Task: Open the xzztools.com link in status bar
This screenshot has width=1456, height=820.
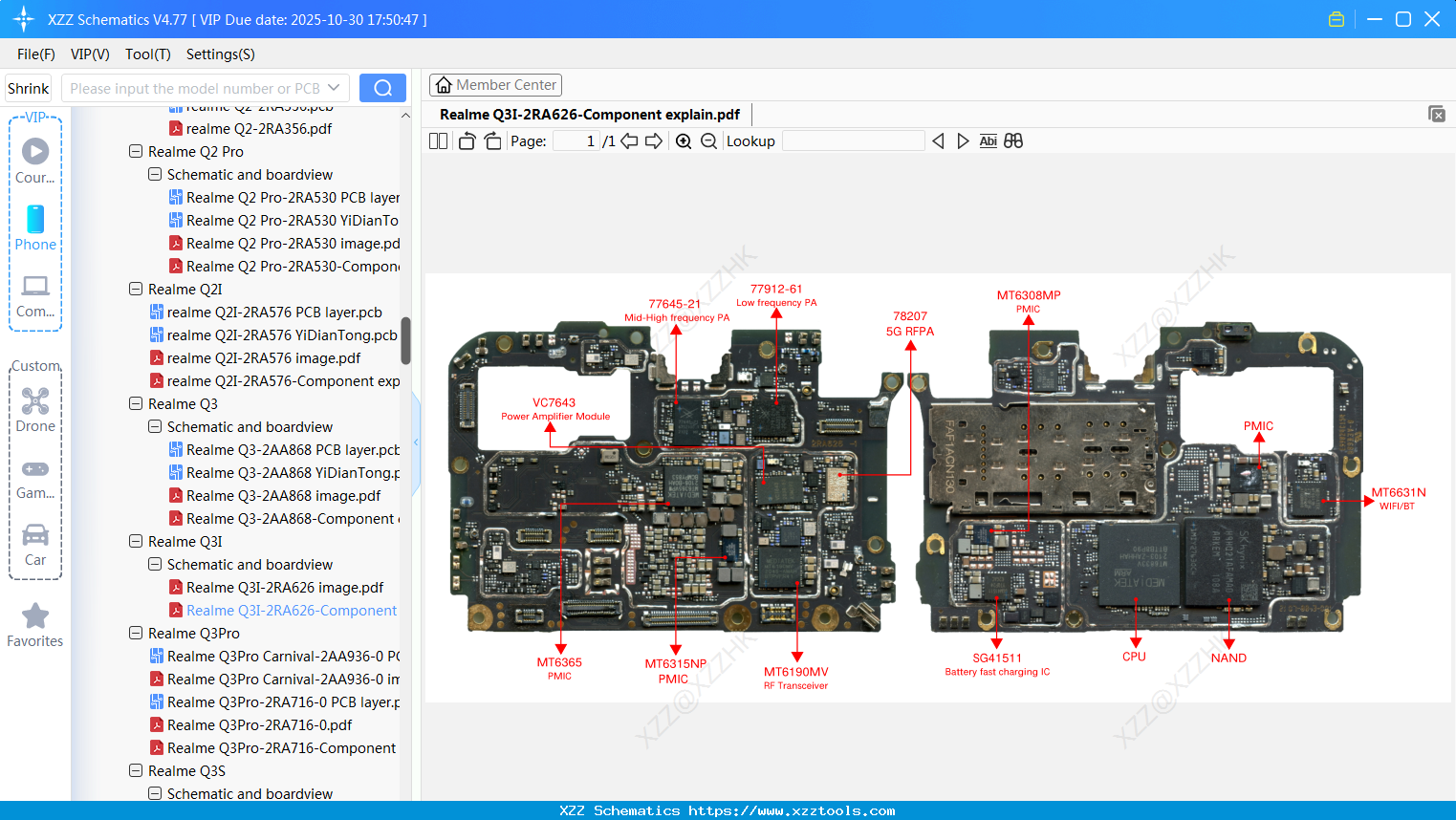Action: (x=792, y=811)
